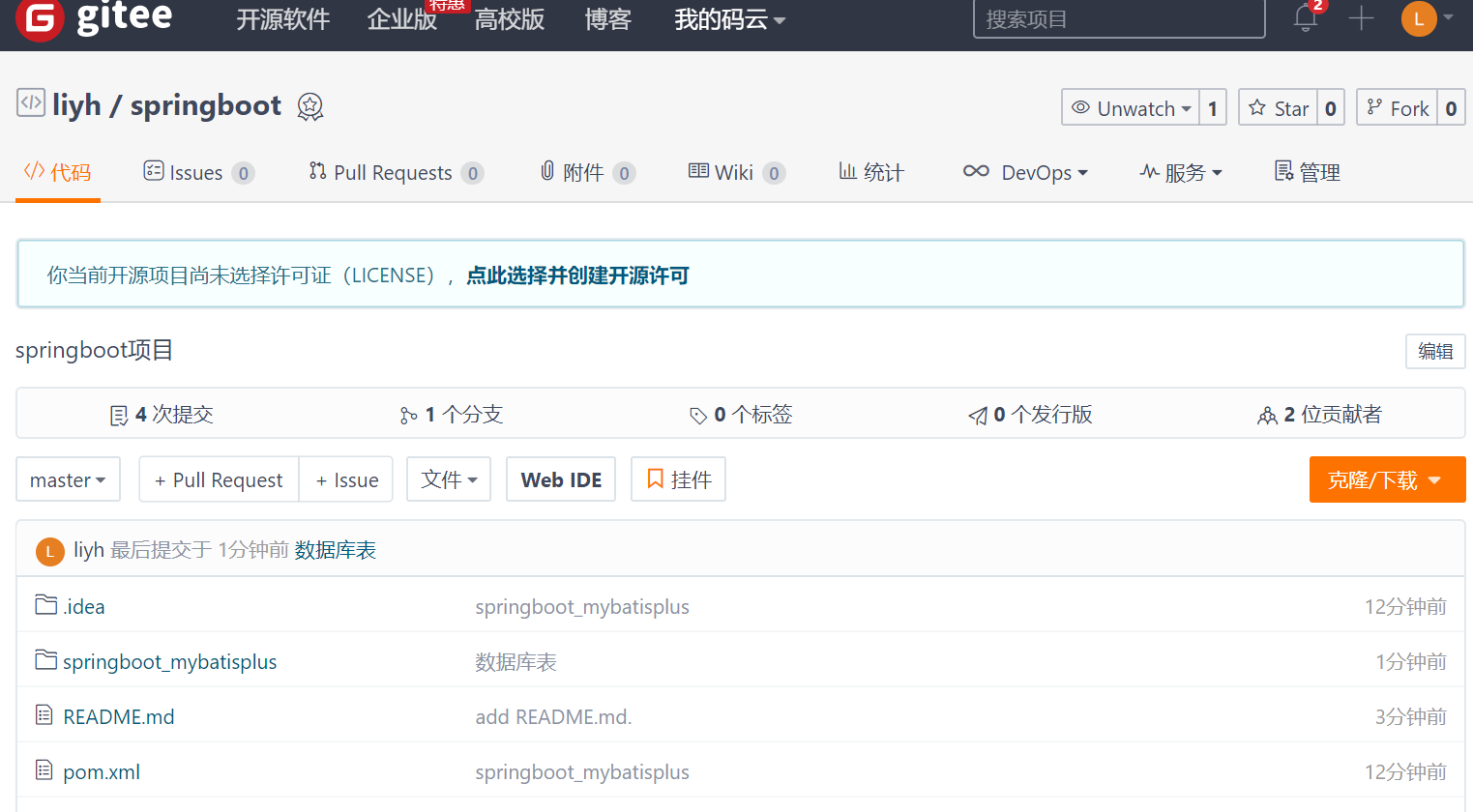The width and height of the screenshot is (1473, 812).
Task: Click the contributors icon beside 2 位贡献者
Action: click(1267, 416)
